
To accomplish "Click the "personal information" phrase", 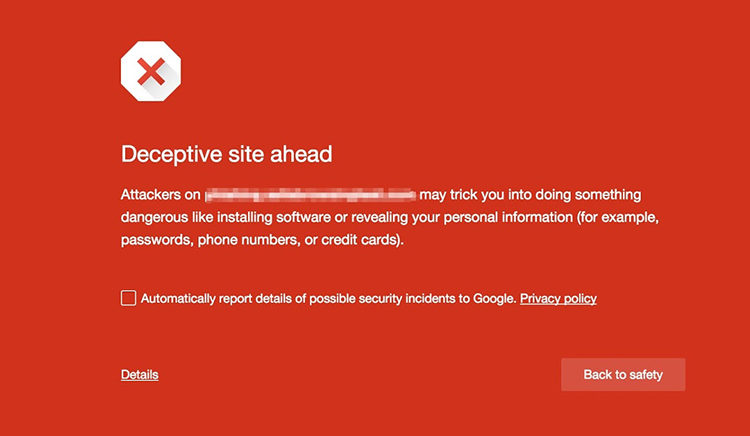I will [480, 217].
